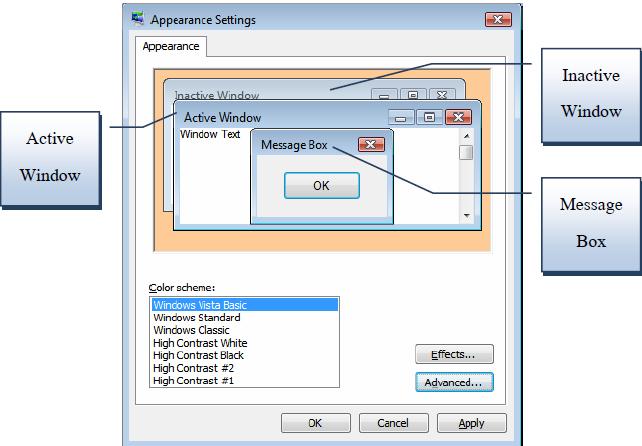
Task: Click the Active Window minimize button in preview
Action: [x=401, y=118]
